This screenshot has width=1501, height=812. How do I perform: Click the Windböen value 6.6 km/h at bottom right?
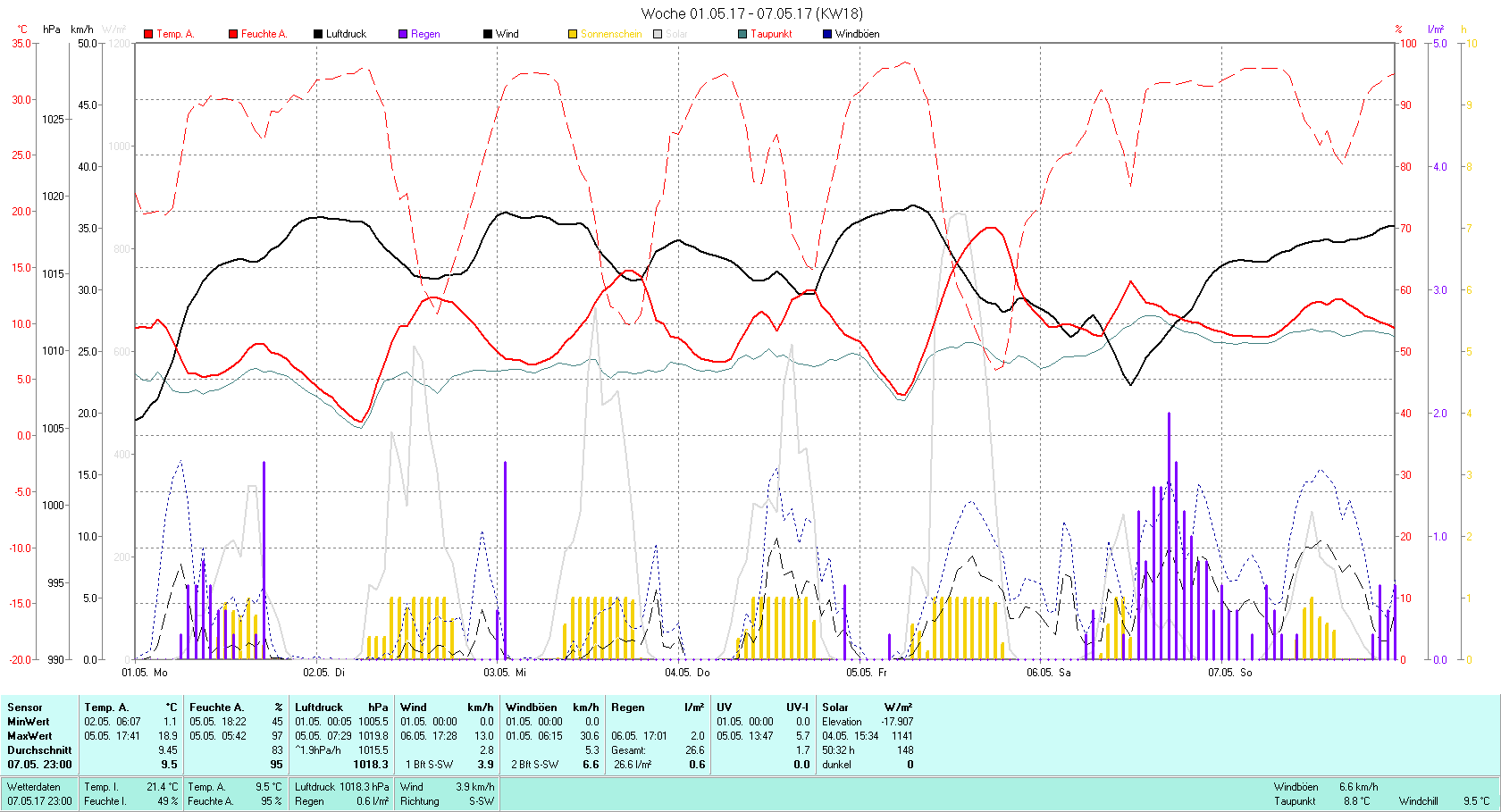tap(1358, 787)
